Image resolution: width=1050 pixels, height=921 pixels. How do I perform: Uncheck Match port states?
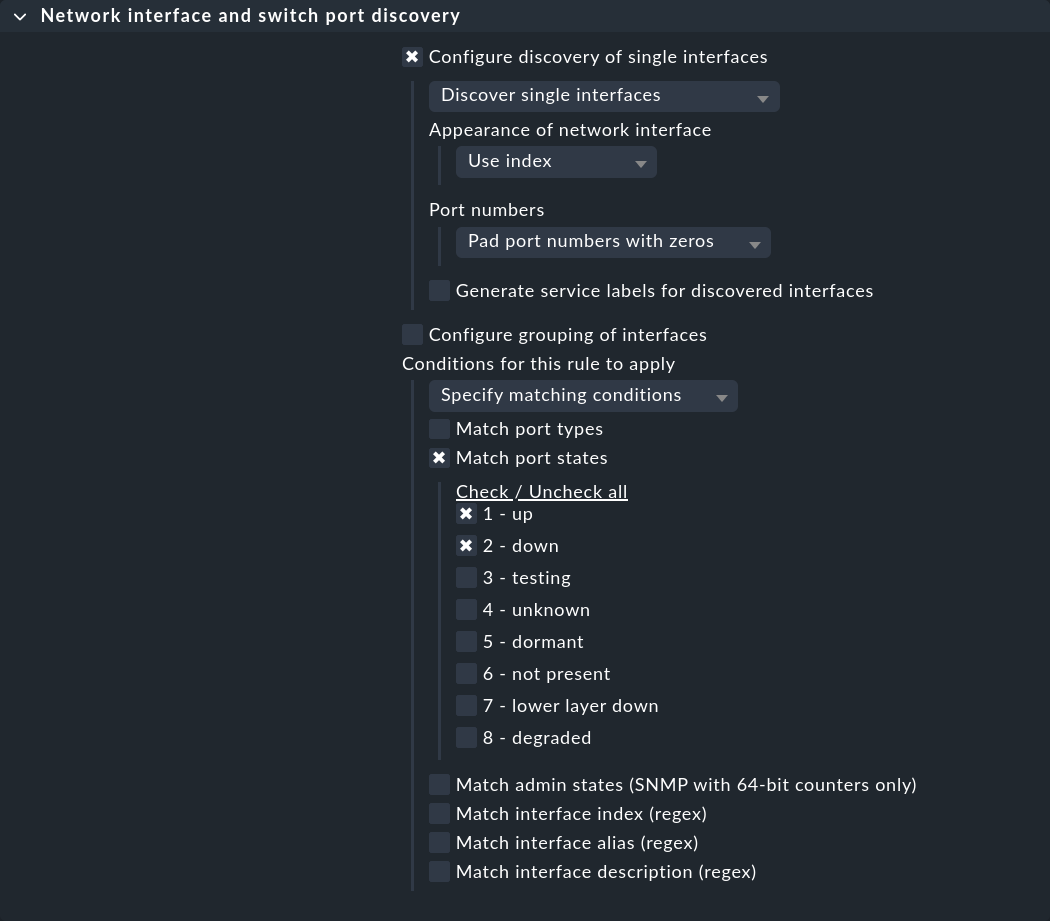click(439, 457)
